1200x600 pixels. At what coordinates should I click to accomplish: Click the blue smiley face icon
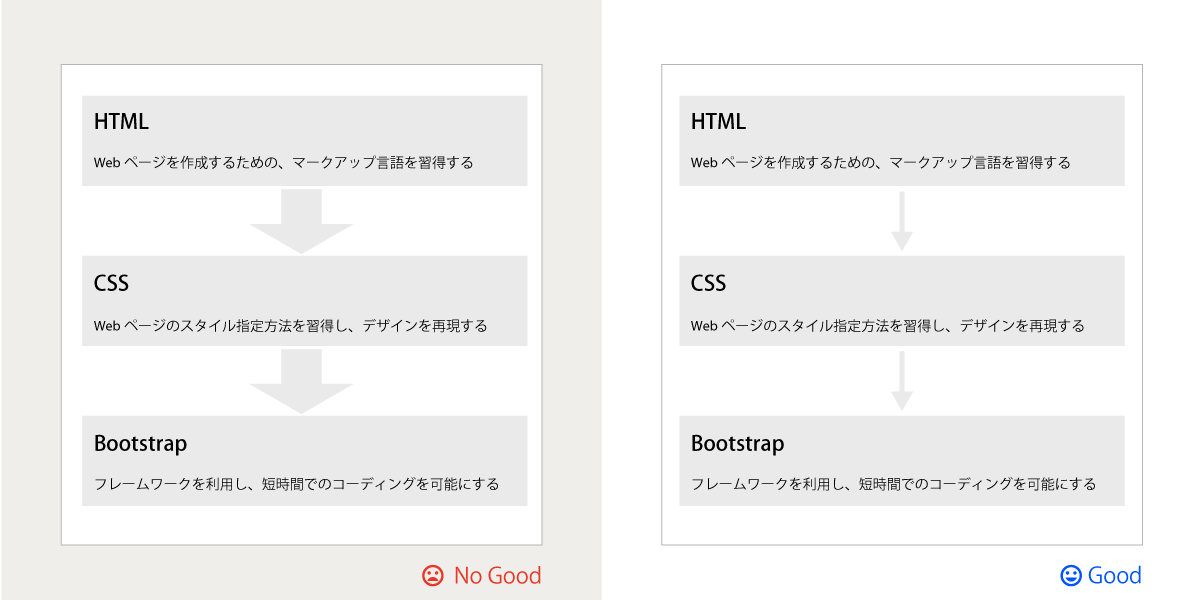[x=1071, y=576]
